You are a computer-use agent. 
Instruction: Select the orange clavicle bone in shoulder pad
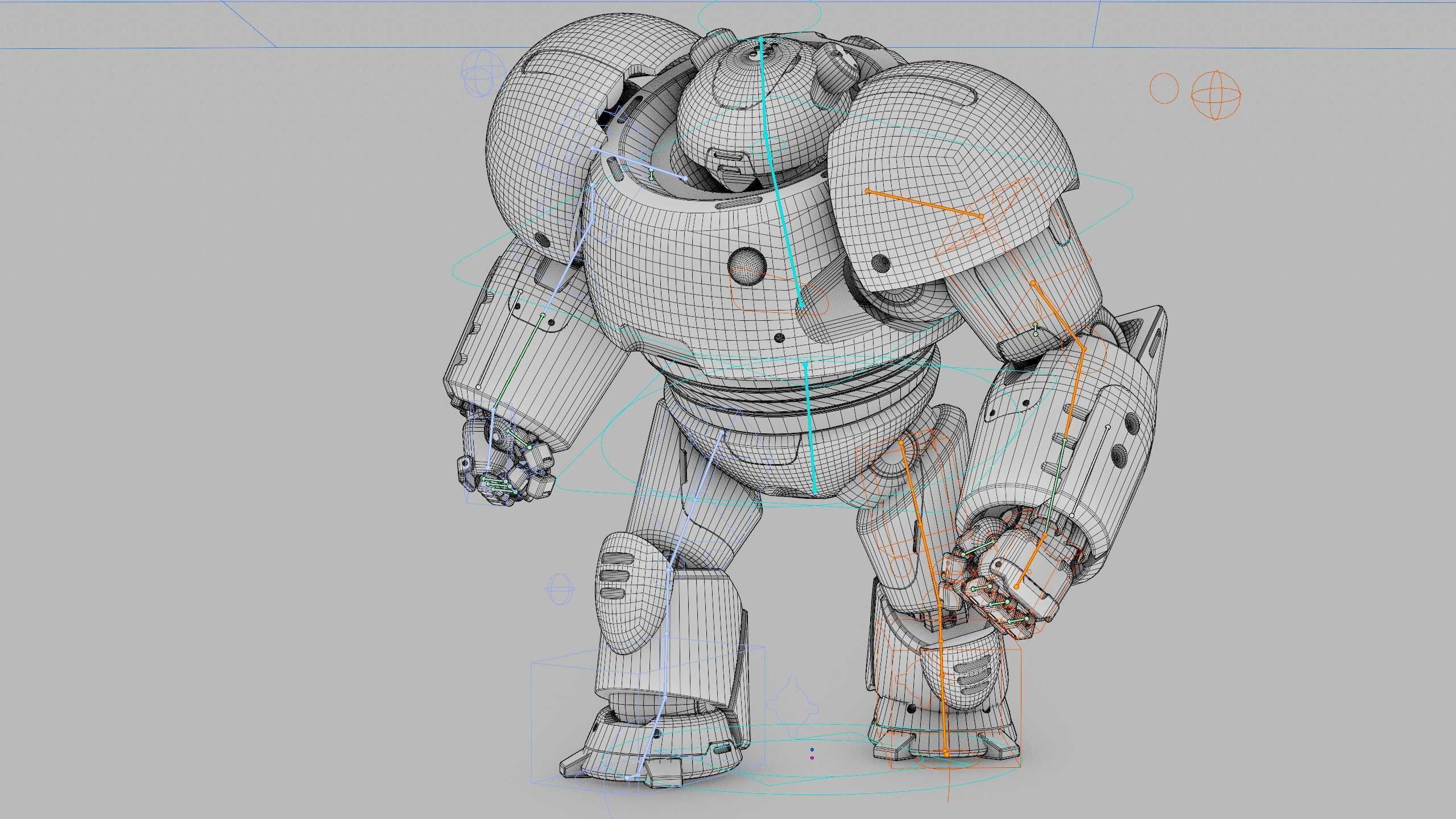click(925, 204)
